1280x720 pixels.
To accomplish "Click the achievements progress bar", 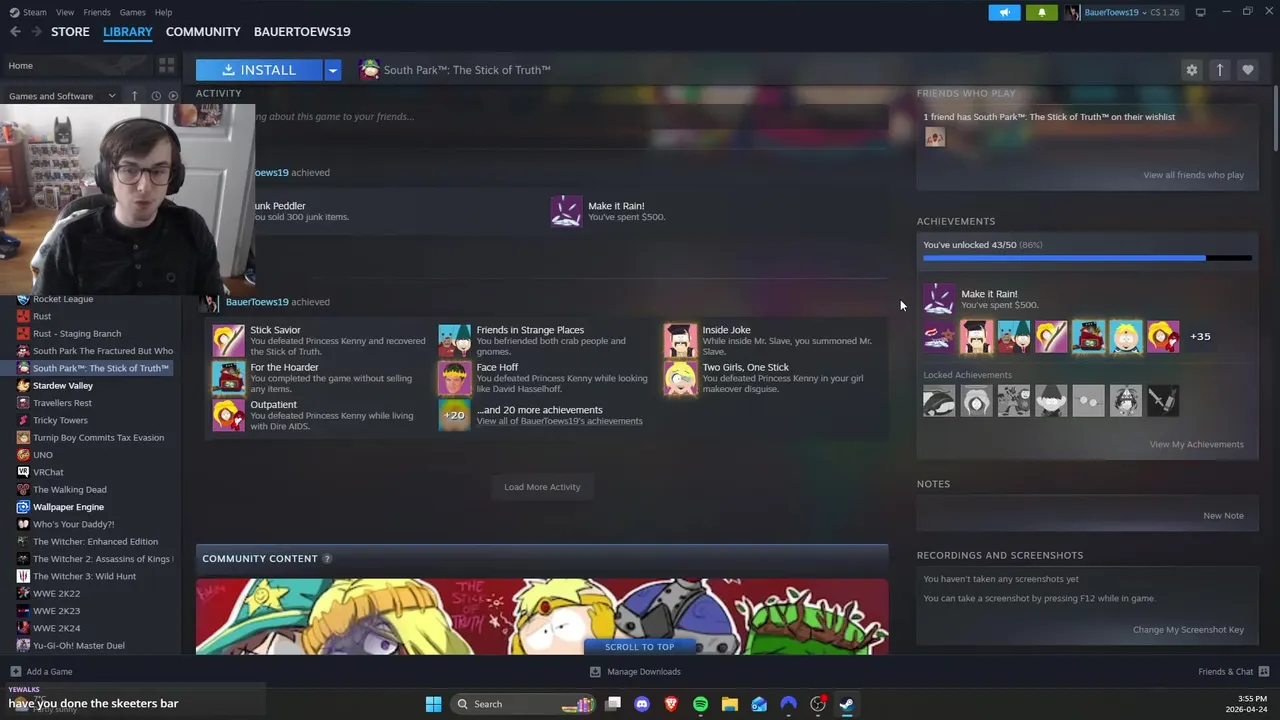I will tap(1087, 258).
